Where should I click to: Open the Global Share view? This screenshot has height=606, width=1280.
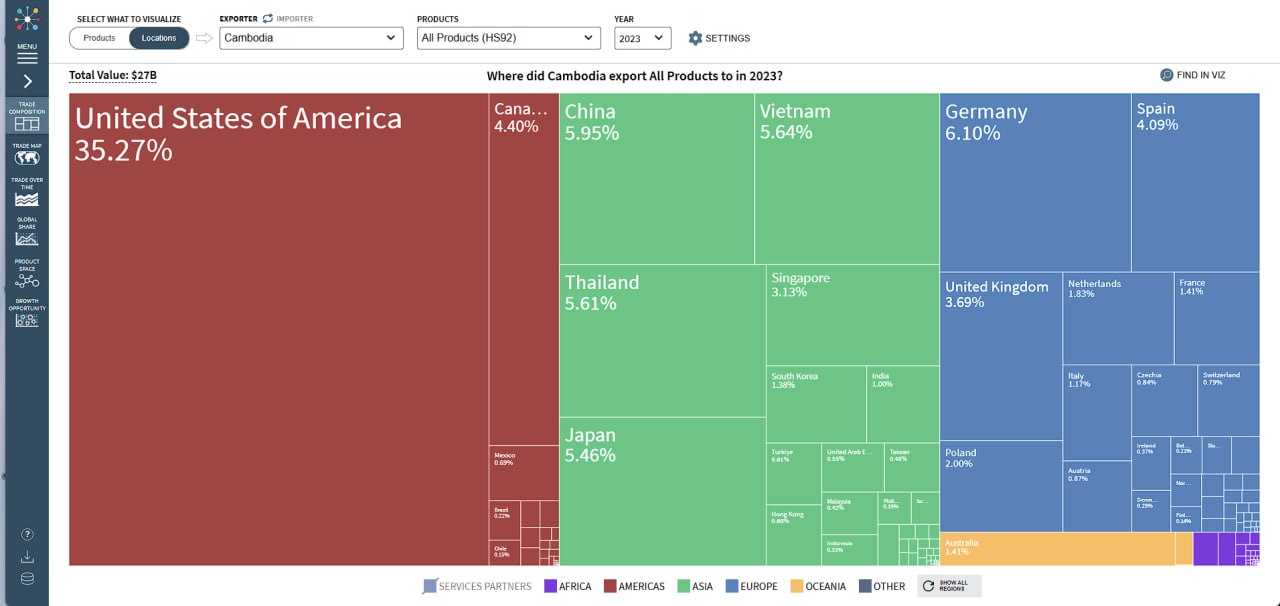27,231
